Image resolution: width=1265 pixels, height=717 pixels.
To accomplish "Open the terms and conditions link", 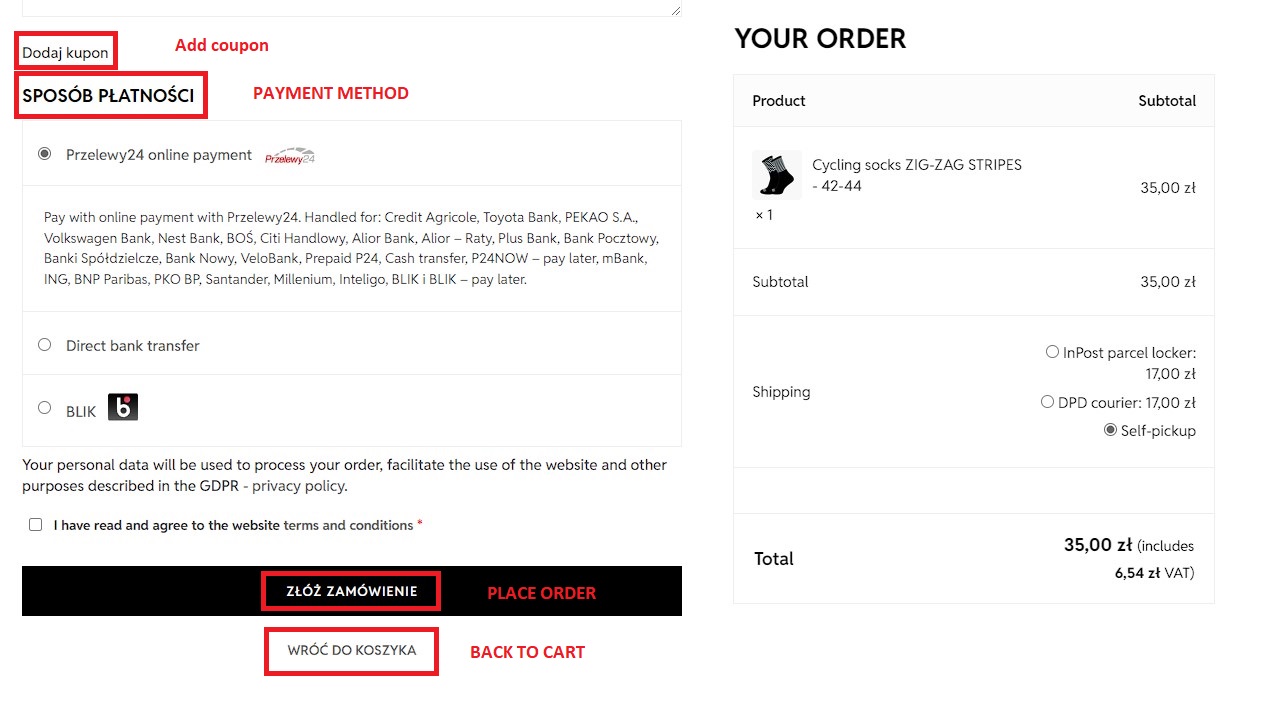I will click(348, 525).
